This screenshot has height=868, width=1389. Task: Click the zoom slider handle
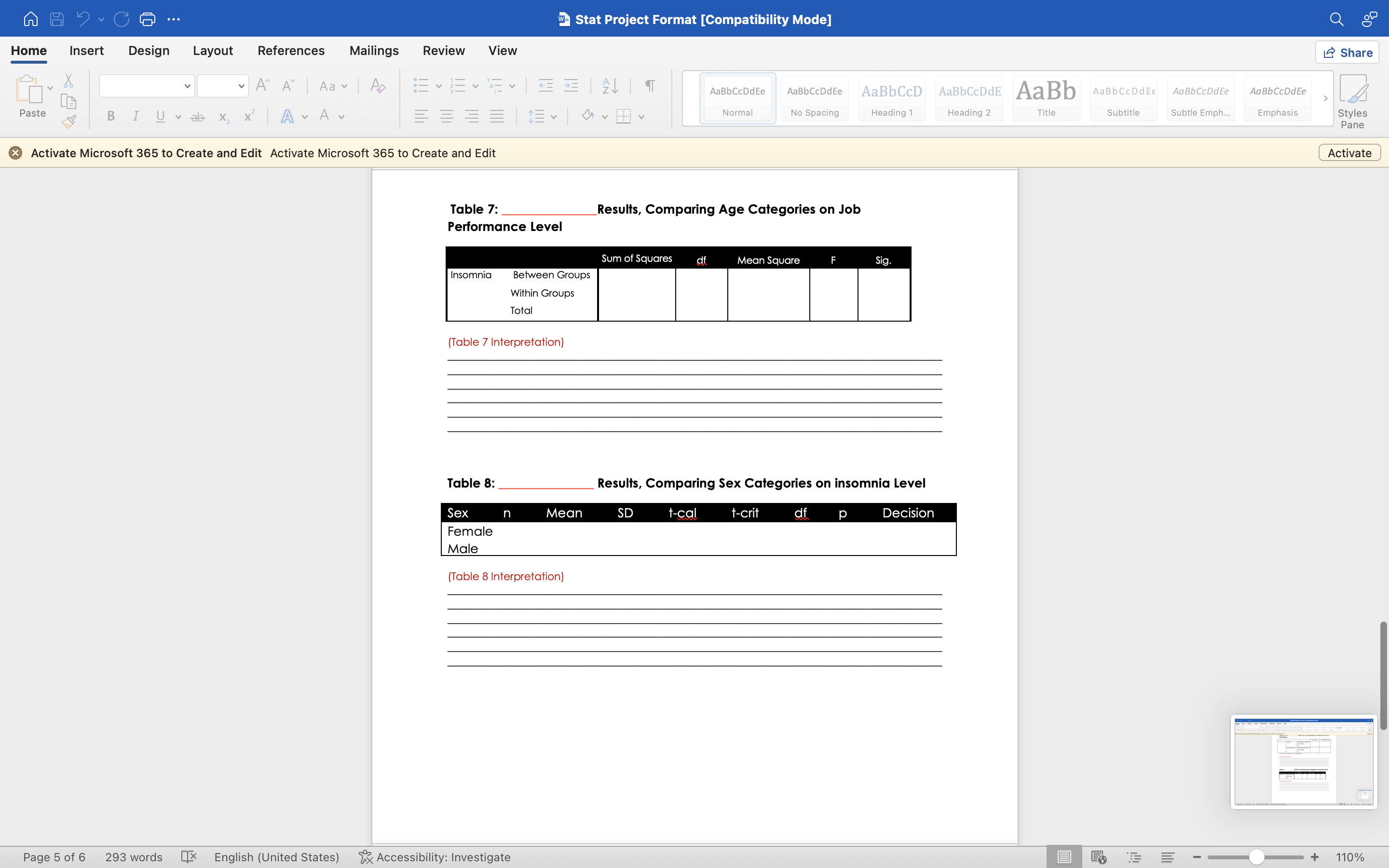point(1256,857)
